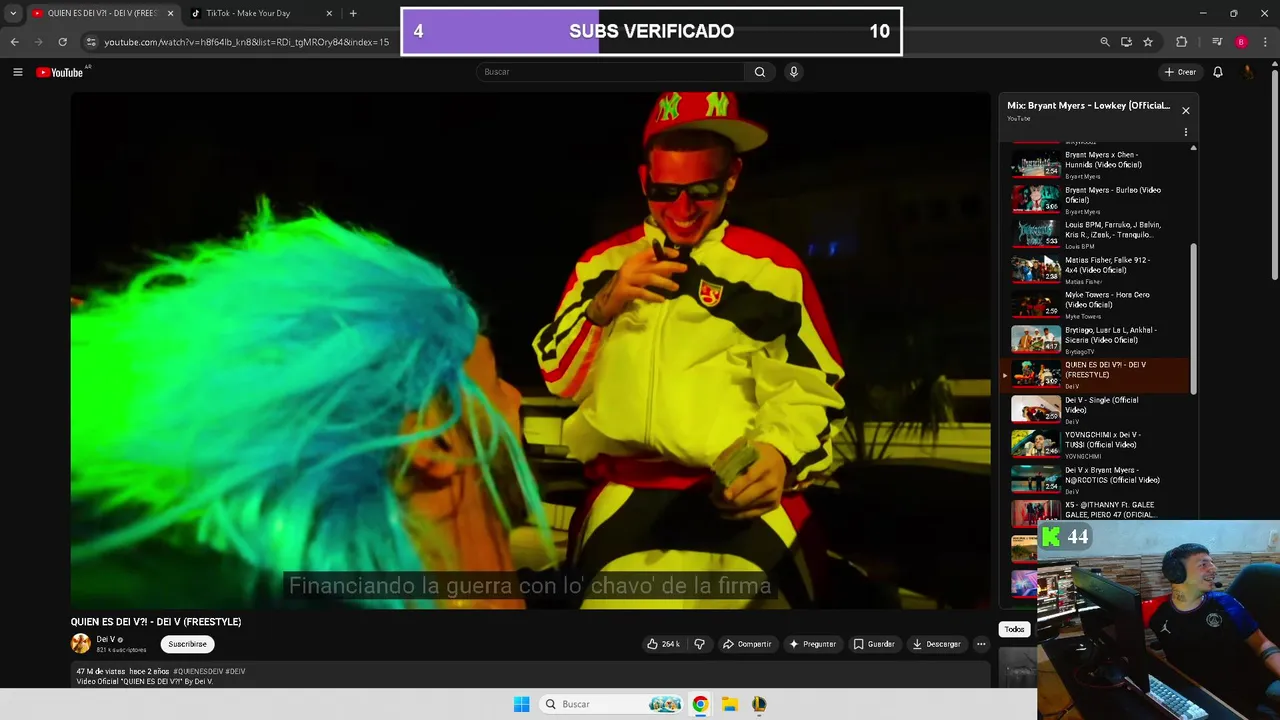Open the Windows Start button

pos(521,704)
